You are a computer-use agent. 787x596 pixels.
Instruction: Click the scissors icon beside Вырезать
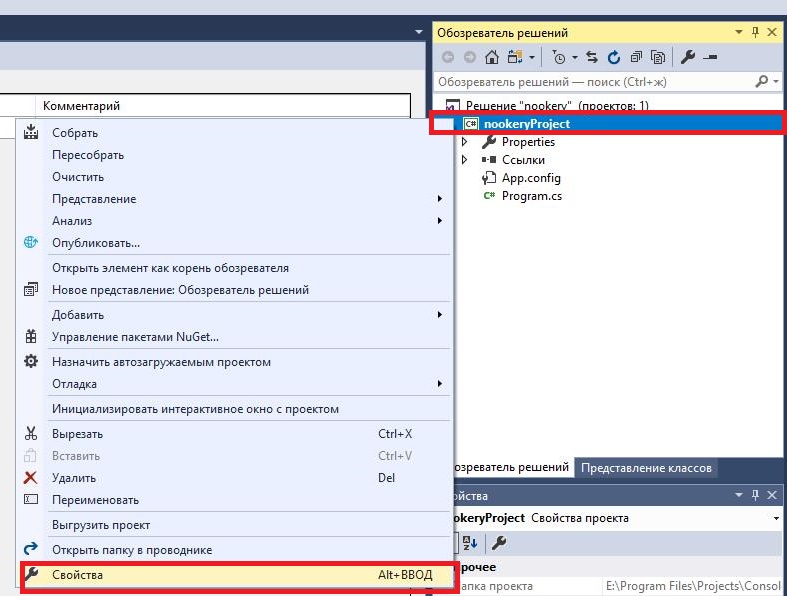[x=31, y=433]
